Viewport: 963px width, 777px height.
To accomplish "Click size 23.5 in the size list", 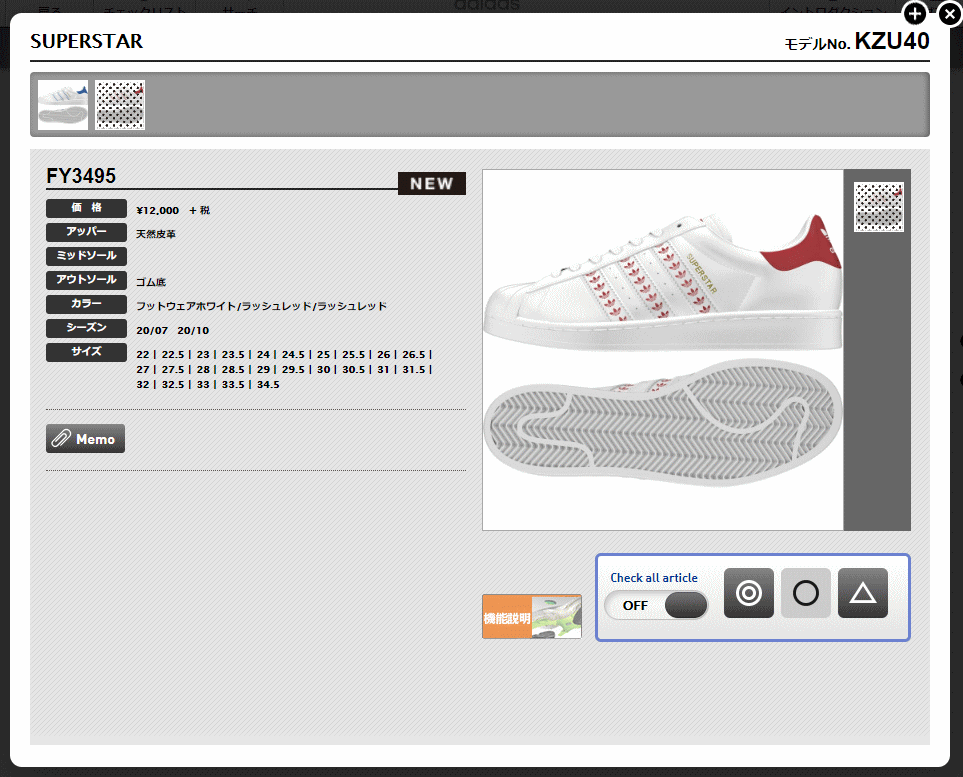I will 233,354.
